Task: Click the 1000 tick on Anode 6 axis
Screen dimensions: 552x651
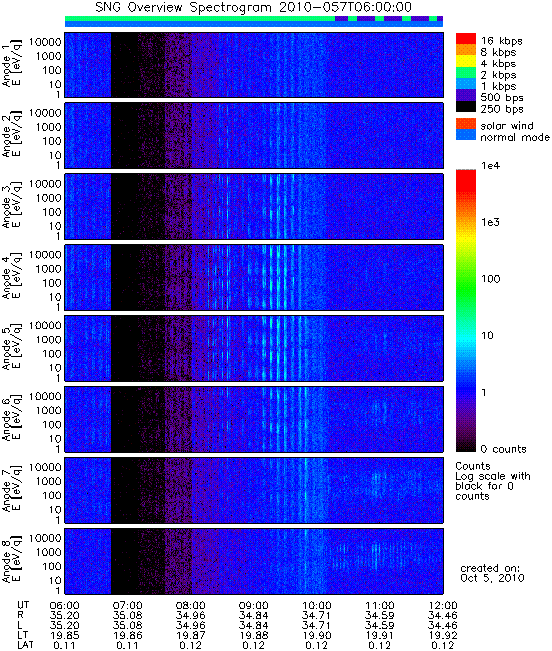Action: click(48, 411)
